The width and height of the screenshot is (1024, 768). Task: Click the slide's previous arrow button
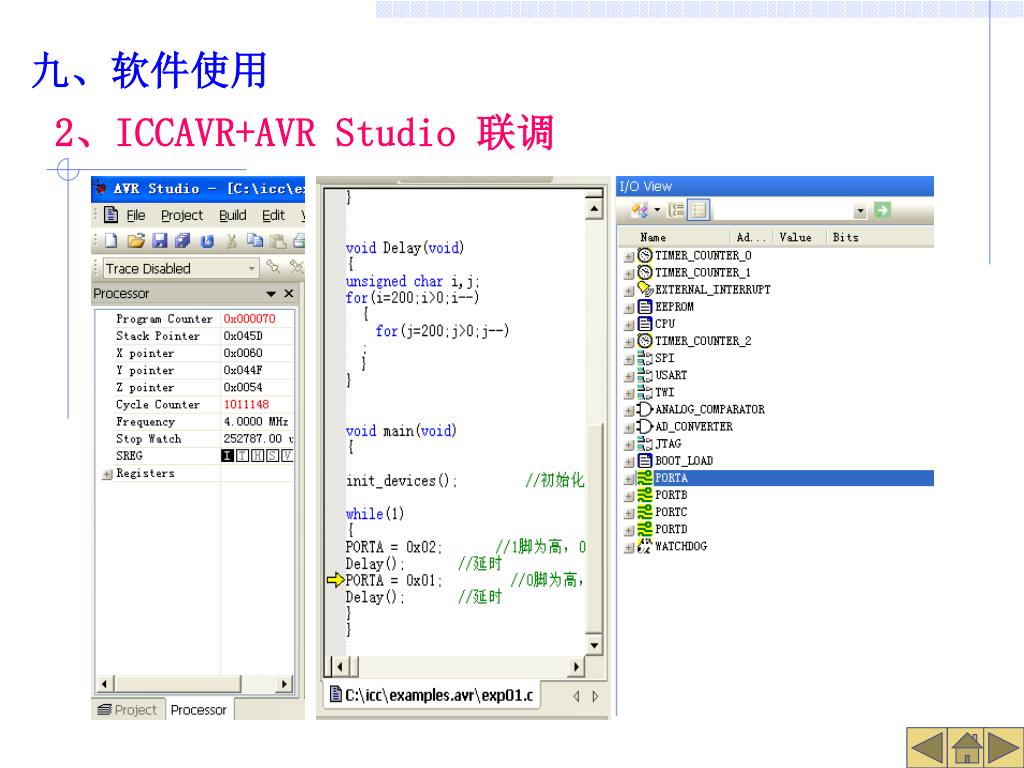[927, 747]
